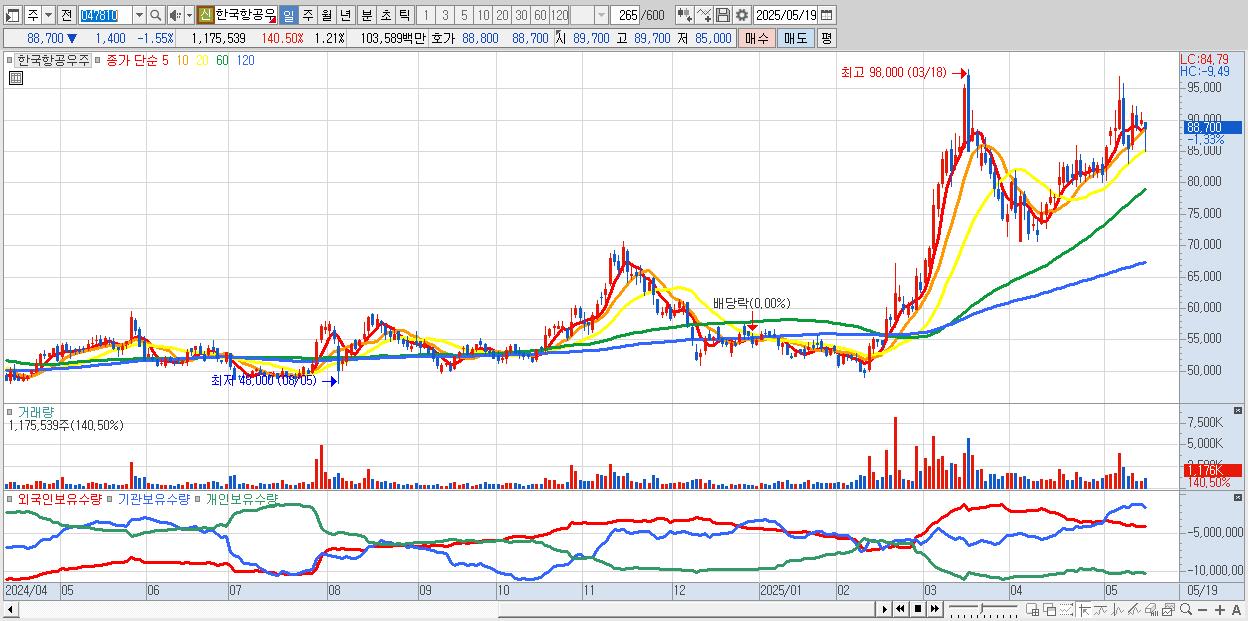Click the fast-forward button in bottom toolbar

point(934,609)
